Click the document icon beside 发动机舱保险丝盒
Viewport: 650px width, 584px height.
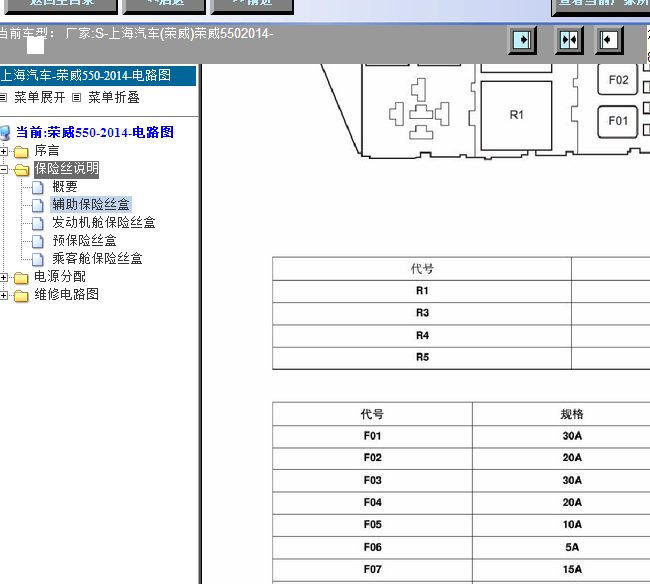(x=38, y=223)
